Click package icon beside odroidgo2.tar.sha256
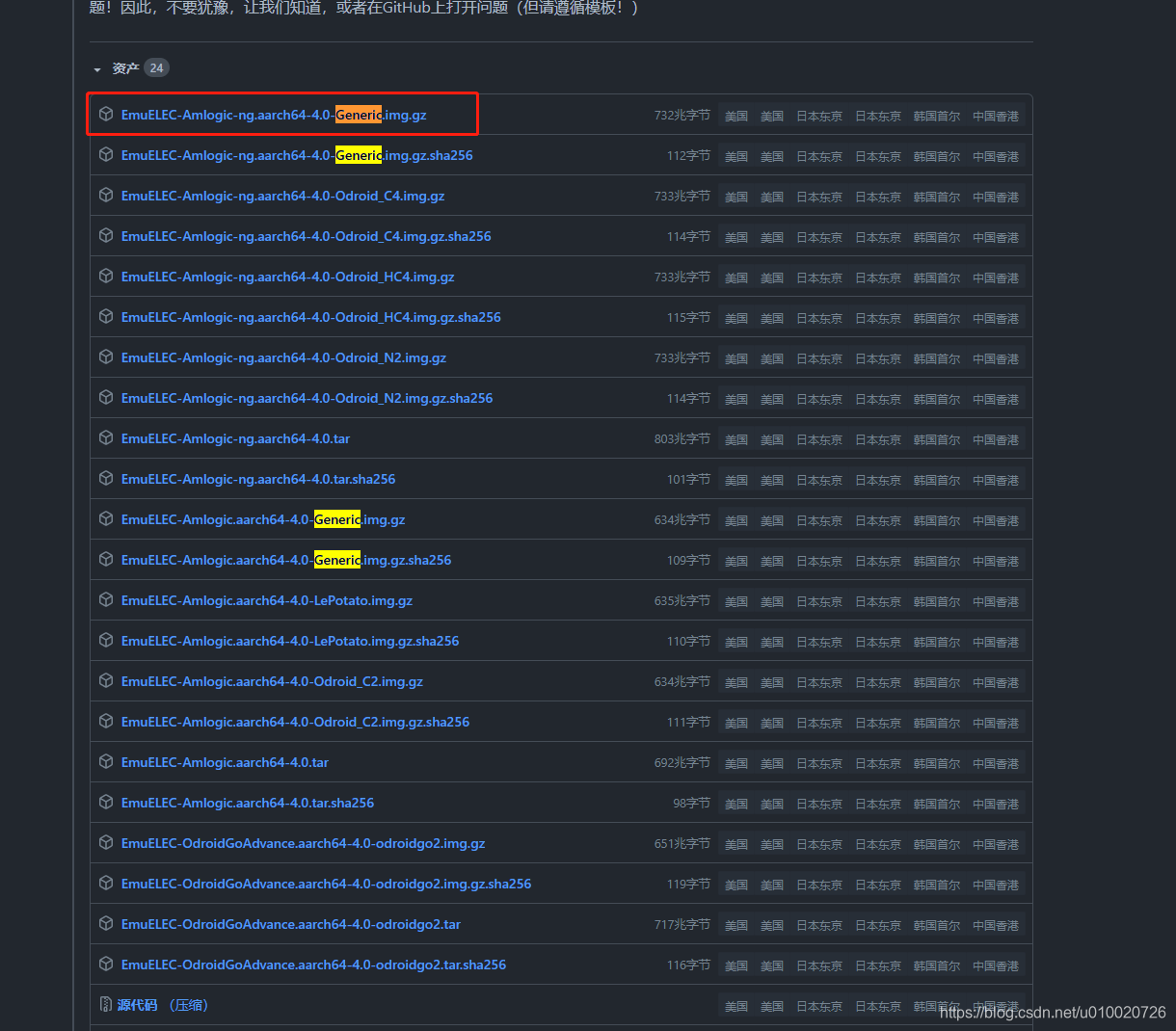Image resolution: width=1176 pixels, height=1031 pixels. pos(106,964)
